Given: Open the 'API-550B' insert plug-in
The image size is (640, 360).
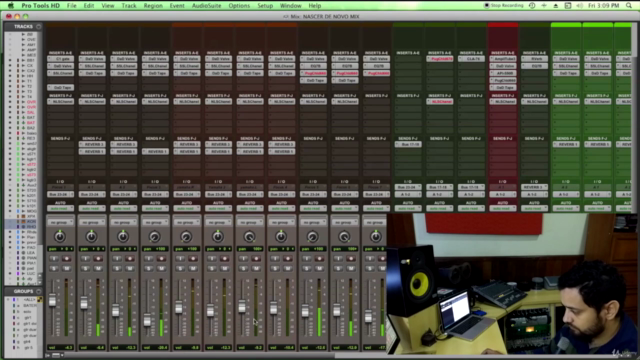Looking at the screenshot, I should click(503, 73).
